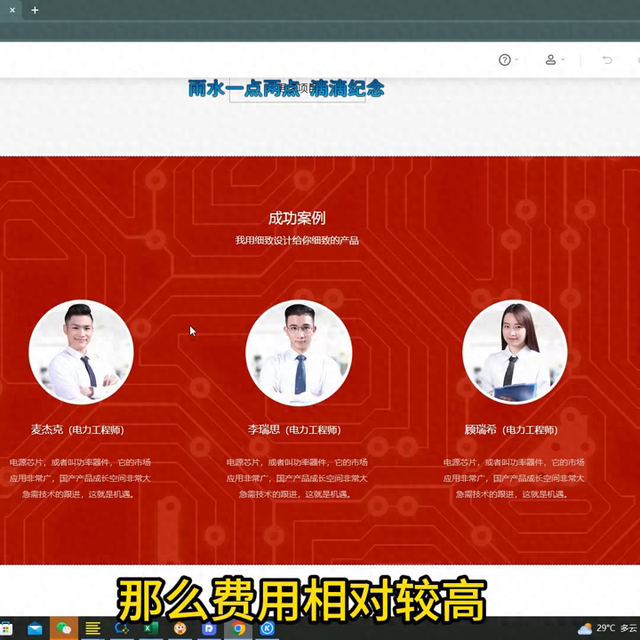Close the current browser tab
The image size is (640, 640).
pos(12,10)
